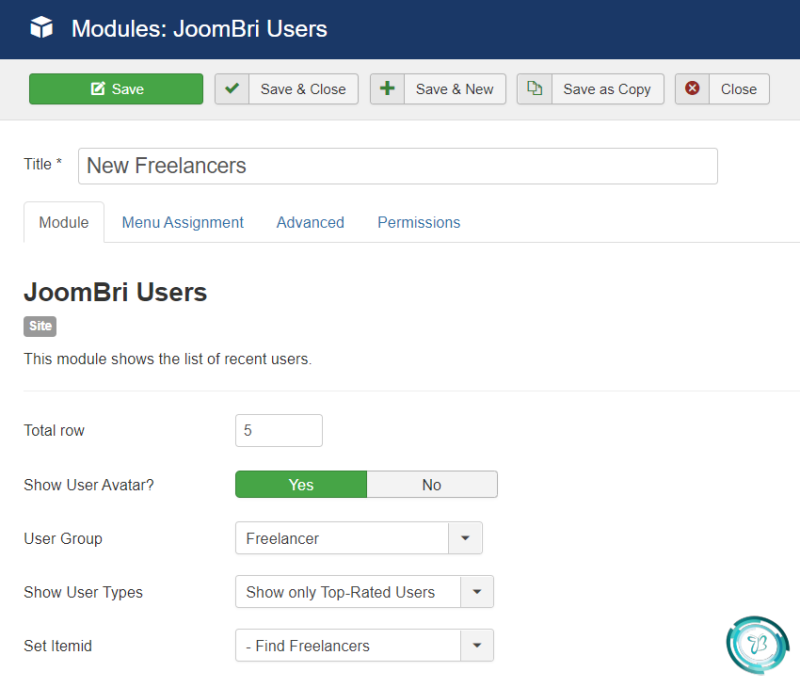Click the User Group label

pos(63,539)
